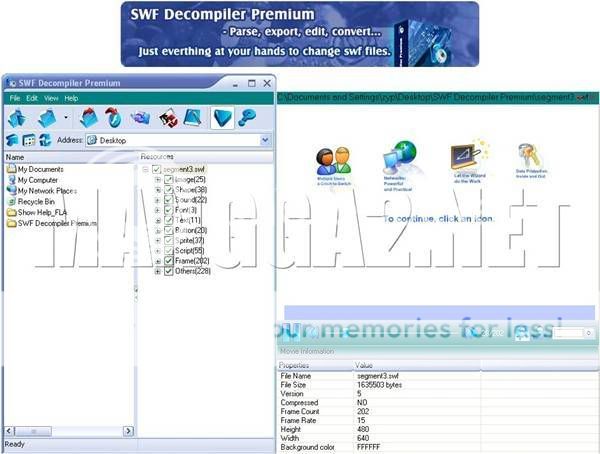
Task: Click the Properties column header
Action: [315, 365]
